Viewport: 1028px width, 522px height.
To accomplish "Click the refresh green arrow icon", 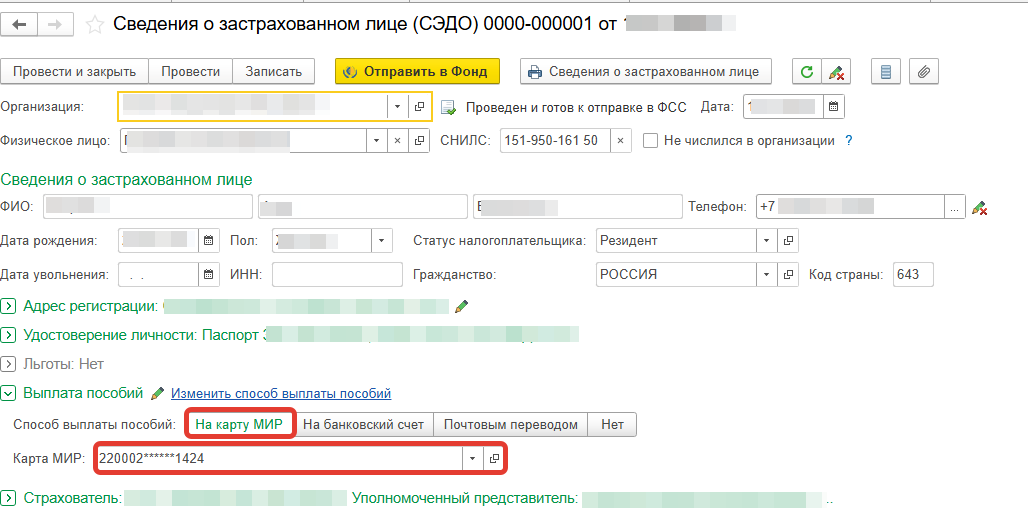I will (807, 71).
